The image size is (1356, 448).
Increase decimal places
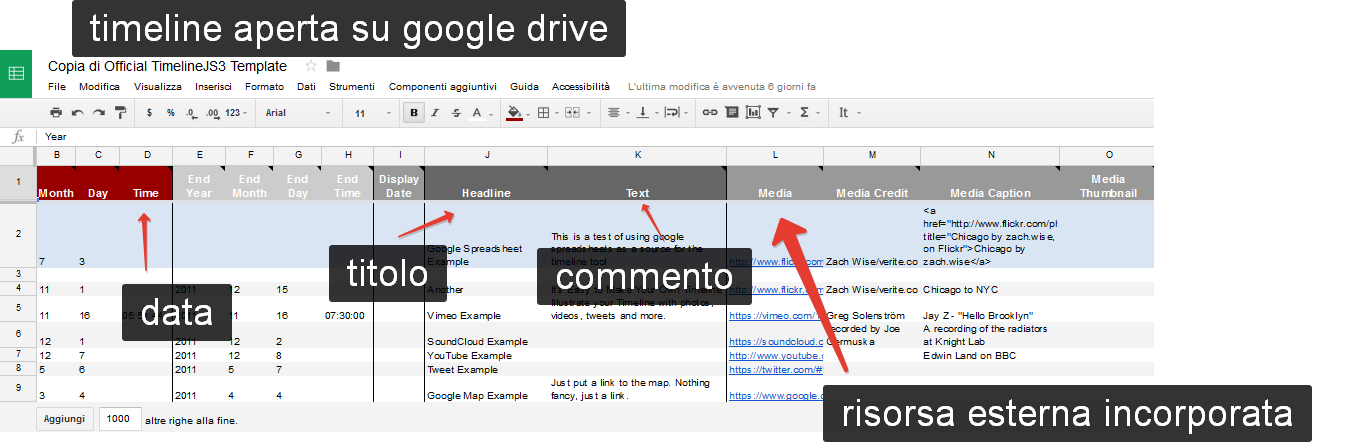(212, 113)
